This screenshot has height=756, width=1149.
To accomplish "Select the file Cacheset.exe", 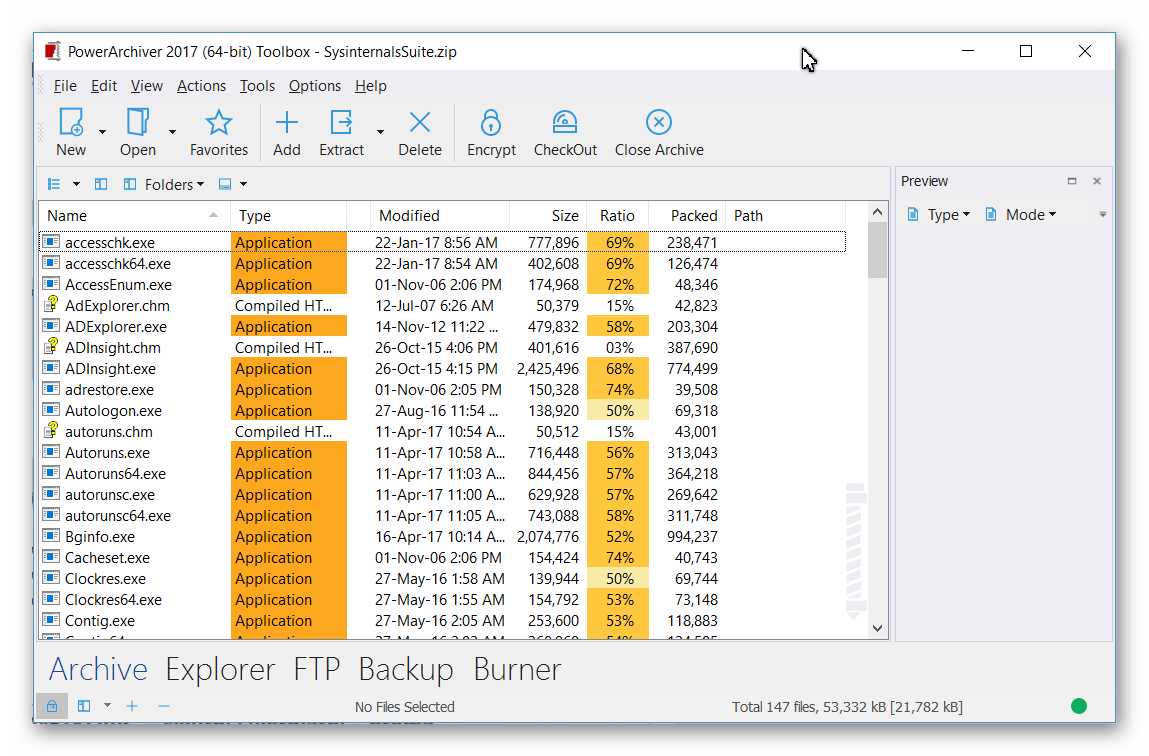I will (107, 557).
